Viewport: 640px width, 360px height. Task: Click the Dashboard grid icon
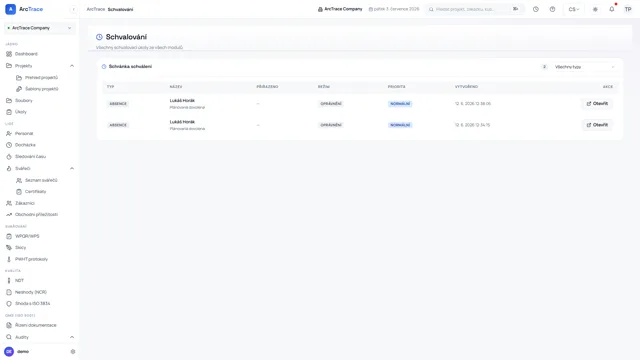(x=9, y=54)
